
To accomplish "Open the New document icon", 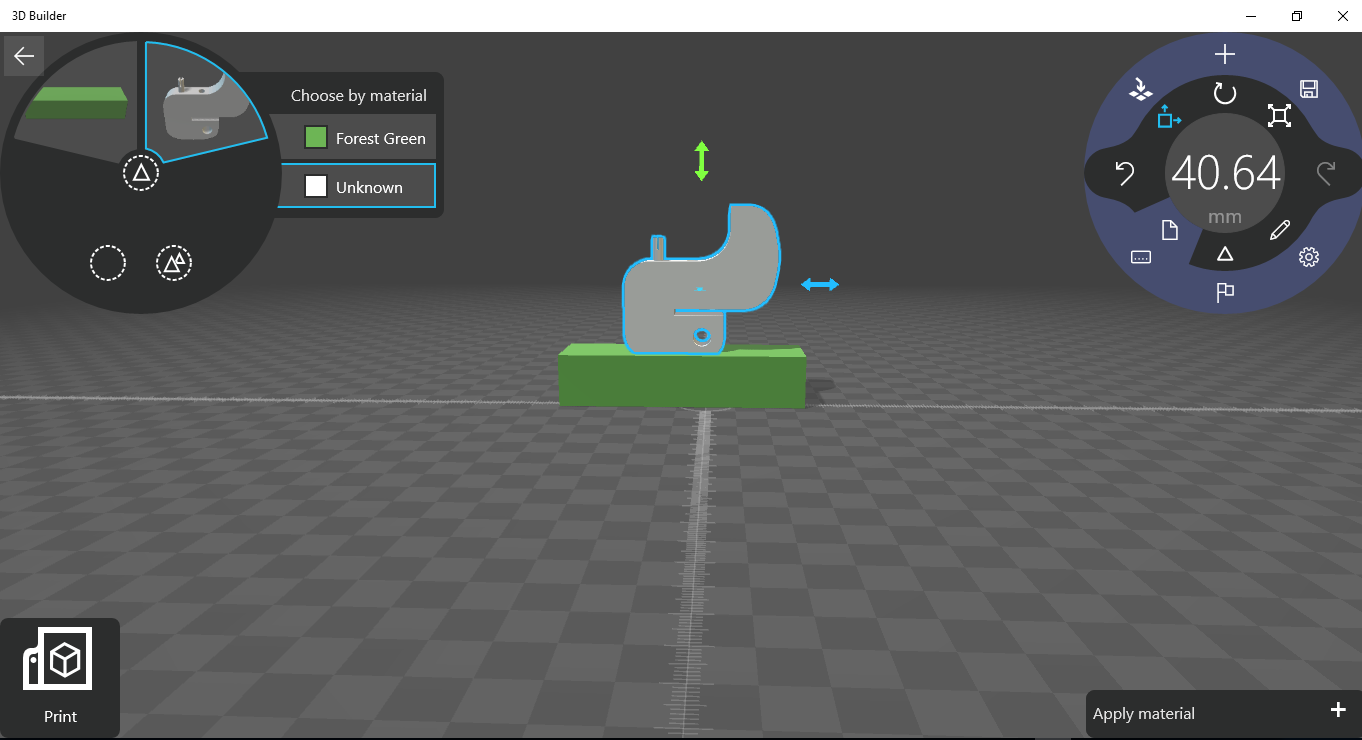I will tap(1169, 229).
